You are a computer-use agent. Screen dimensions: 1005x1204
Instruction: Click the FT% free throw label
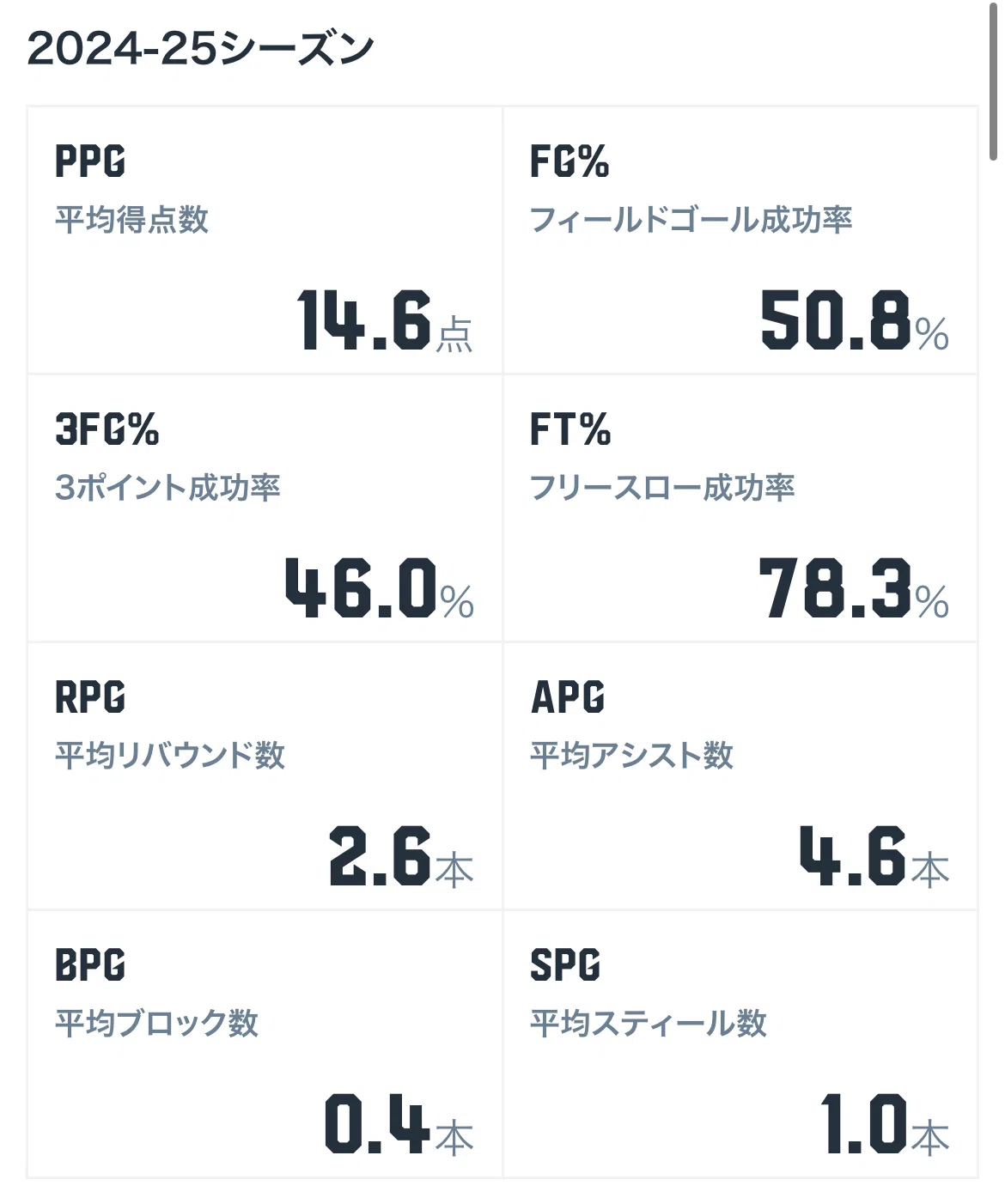pyautogui.click(x=570, y=429)
